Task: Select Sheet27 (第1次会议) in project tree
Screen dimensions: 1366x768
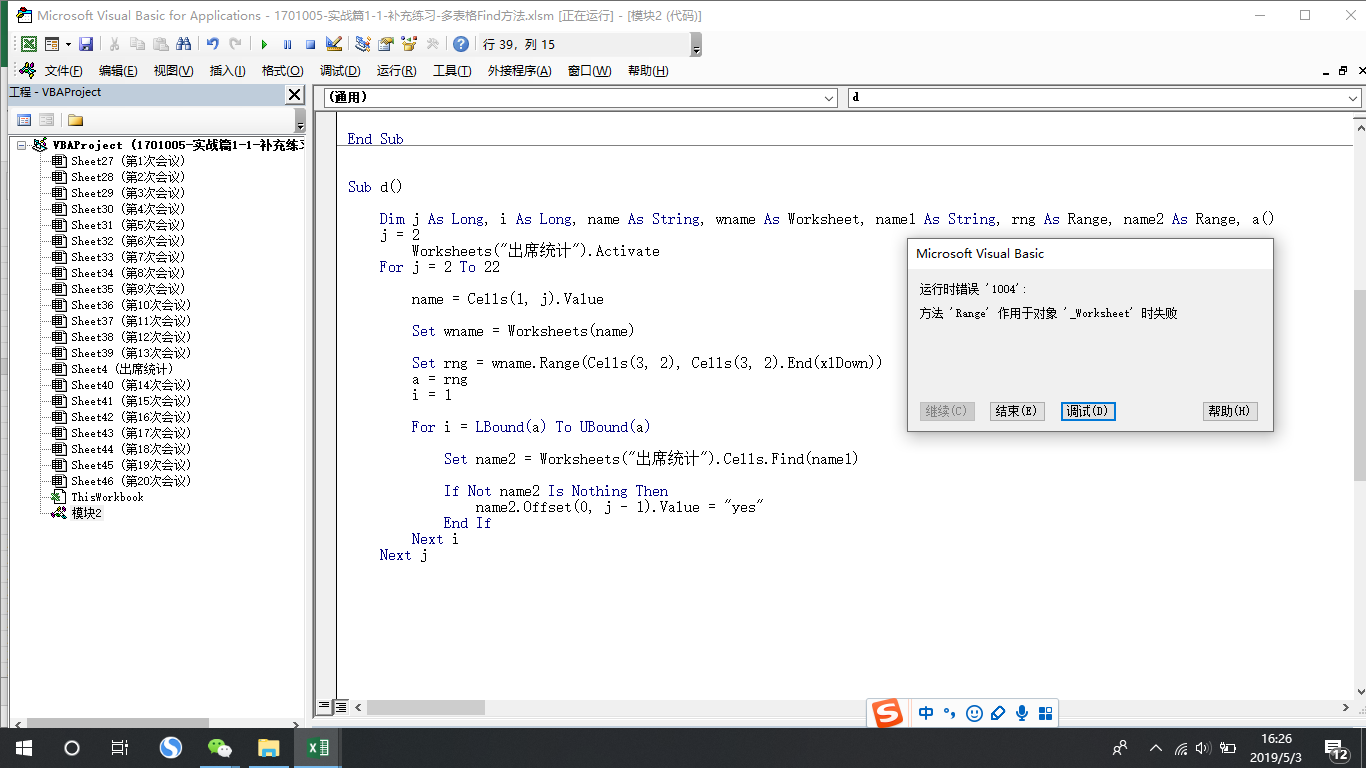Action: 127,161
